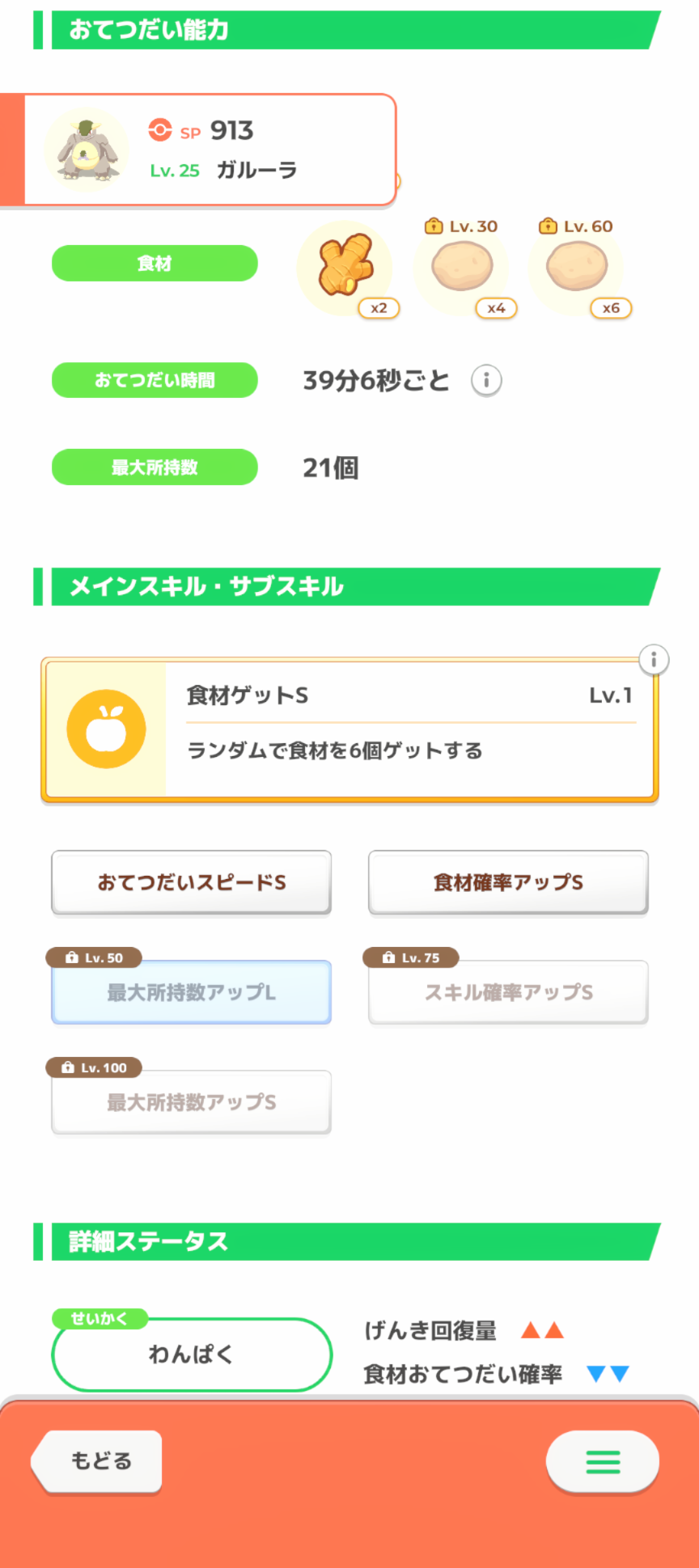Tap locked 最大所持数アップL sub skill
This screenshot has width=699, height=1568.
(192, 992)
